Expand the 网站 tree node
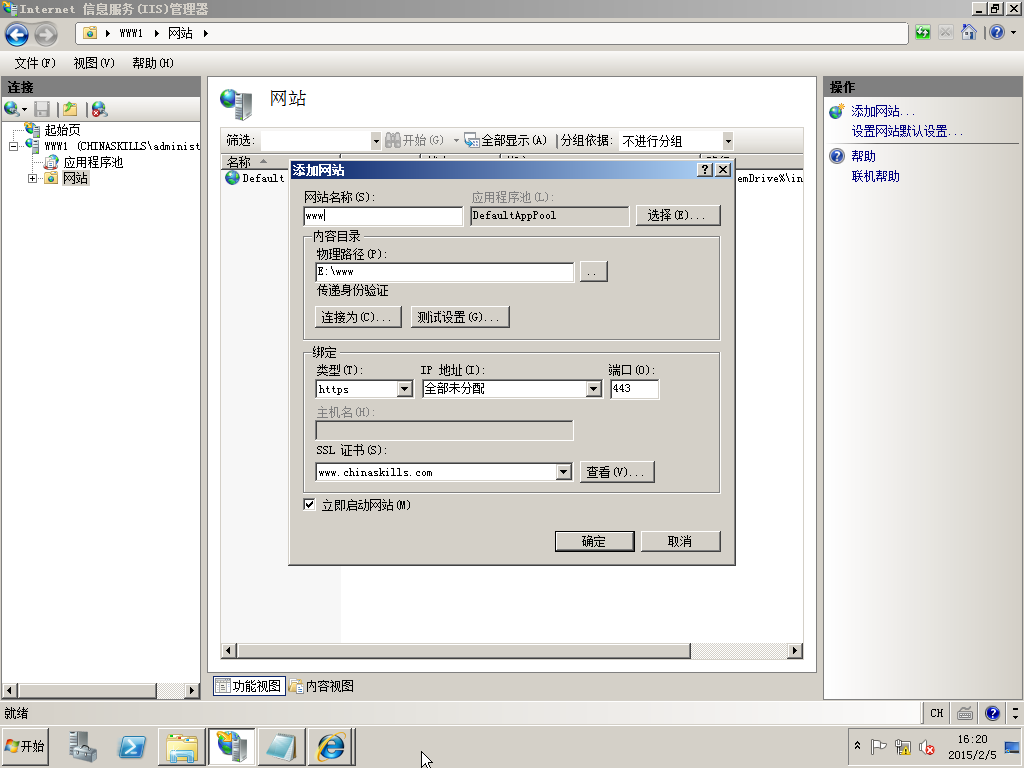 click(32, 178)
